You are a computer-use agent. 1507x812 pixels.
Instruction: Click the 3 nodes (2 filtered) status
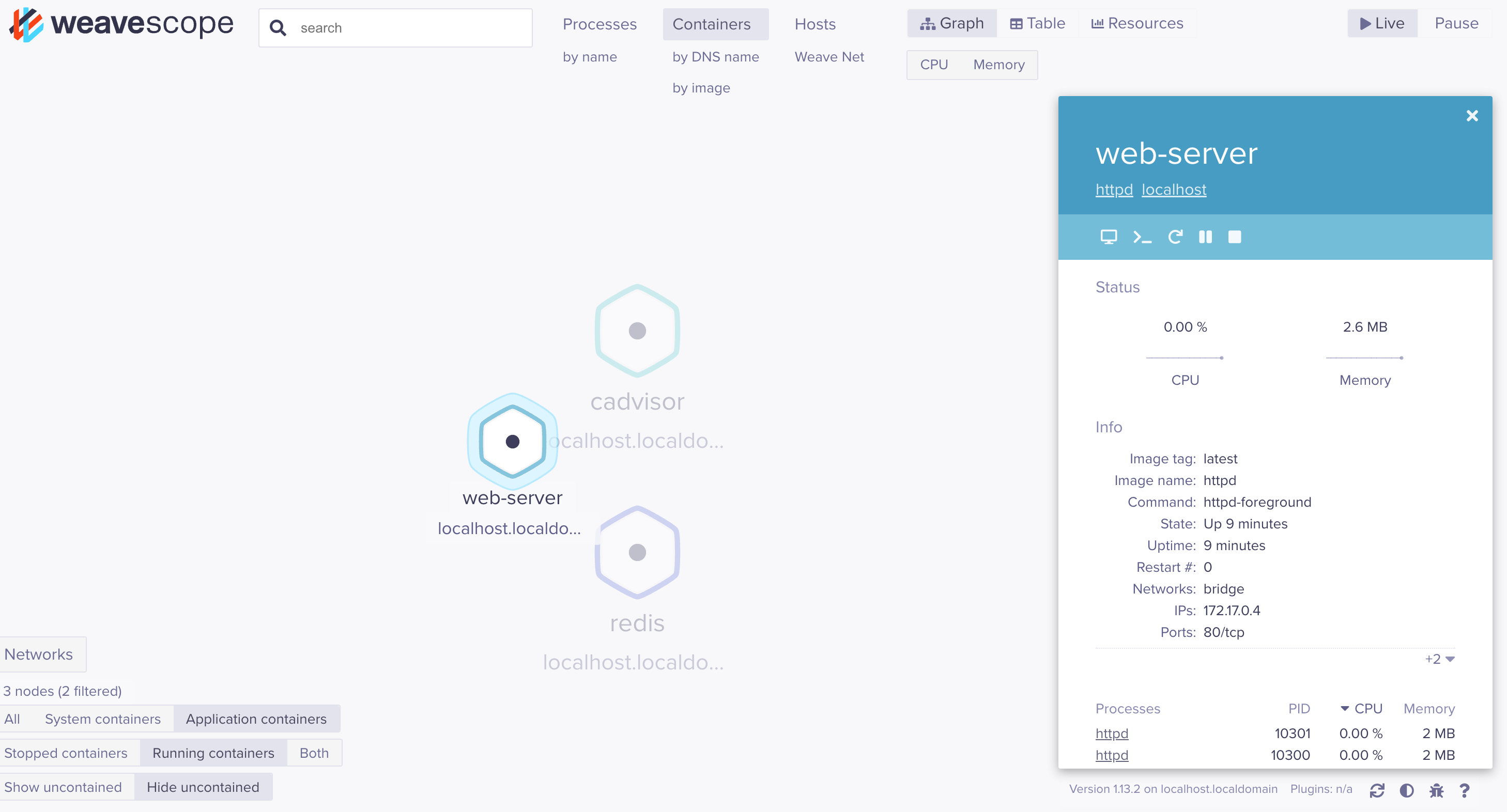pyautogui.click(x=63, y=691)
